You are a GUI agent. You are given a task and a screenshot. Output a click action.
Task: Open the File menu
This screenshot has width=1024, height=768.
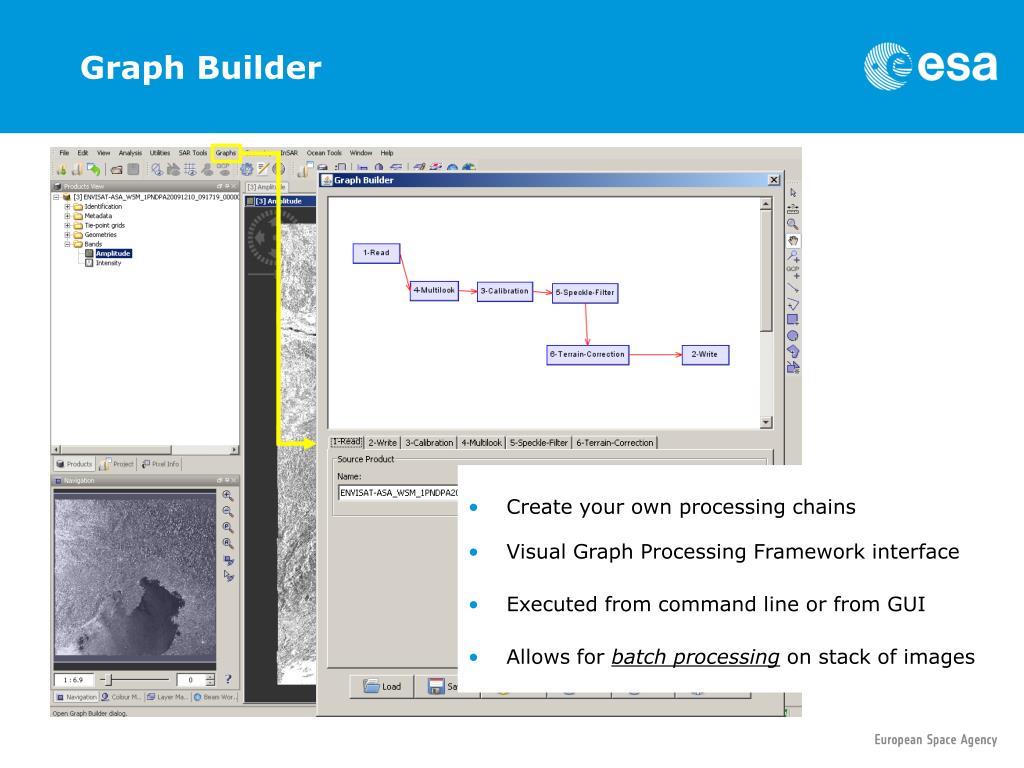pyautogui.click(x=64, y=153)
